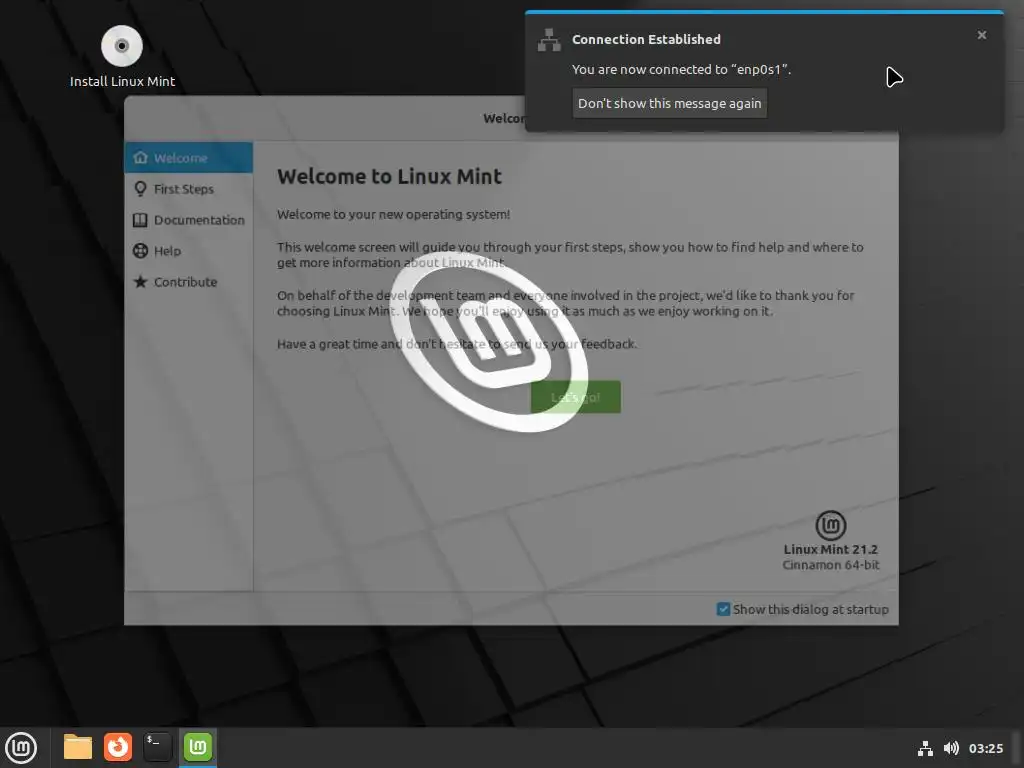
Task: Open the Linux Mint start menu
Action: click(21, 748)
